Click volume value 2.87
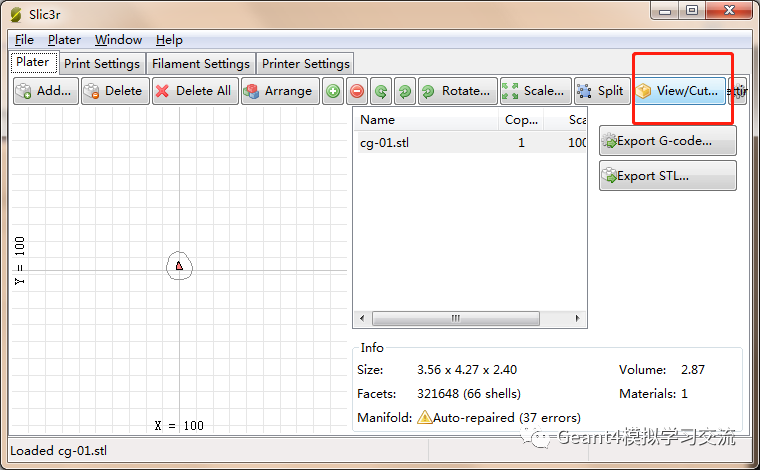The height and width of the screenshot is (470, 760). (x=693, y=370)
